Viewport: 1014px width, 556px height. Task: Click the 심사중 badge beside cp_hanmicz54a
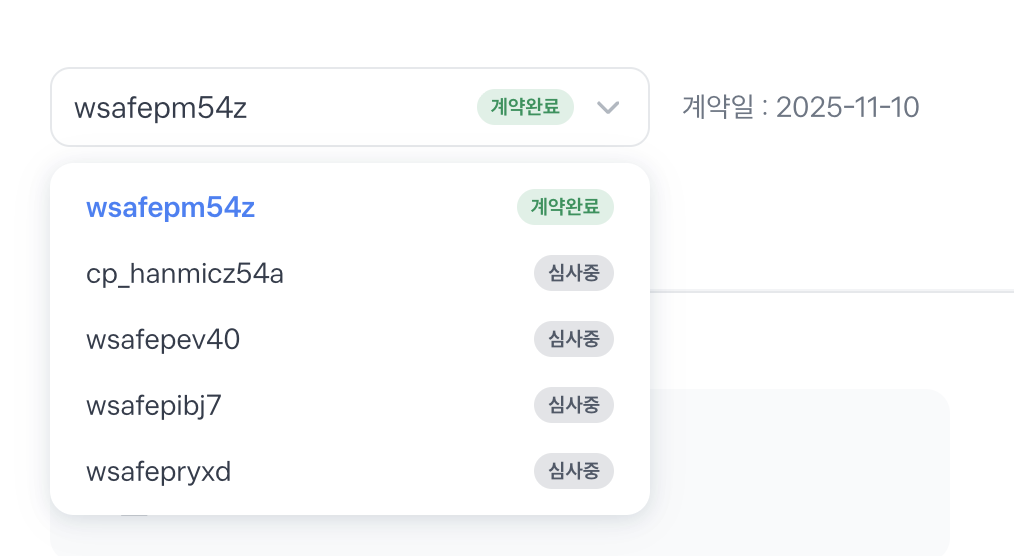(573, 273)
